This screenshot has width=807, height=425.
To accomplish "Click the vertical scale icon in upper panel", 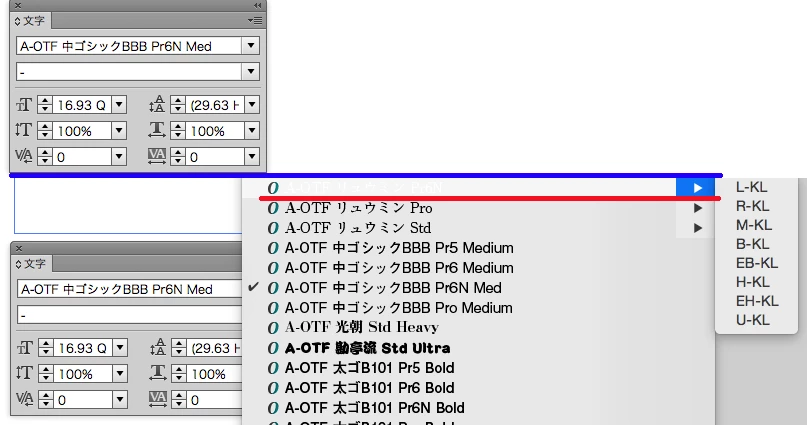I will point(24,130).
